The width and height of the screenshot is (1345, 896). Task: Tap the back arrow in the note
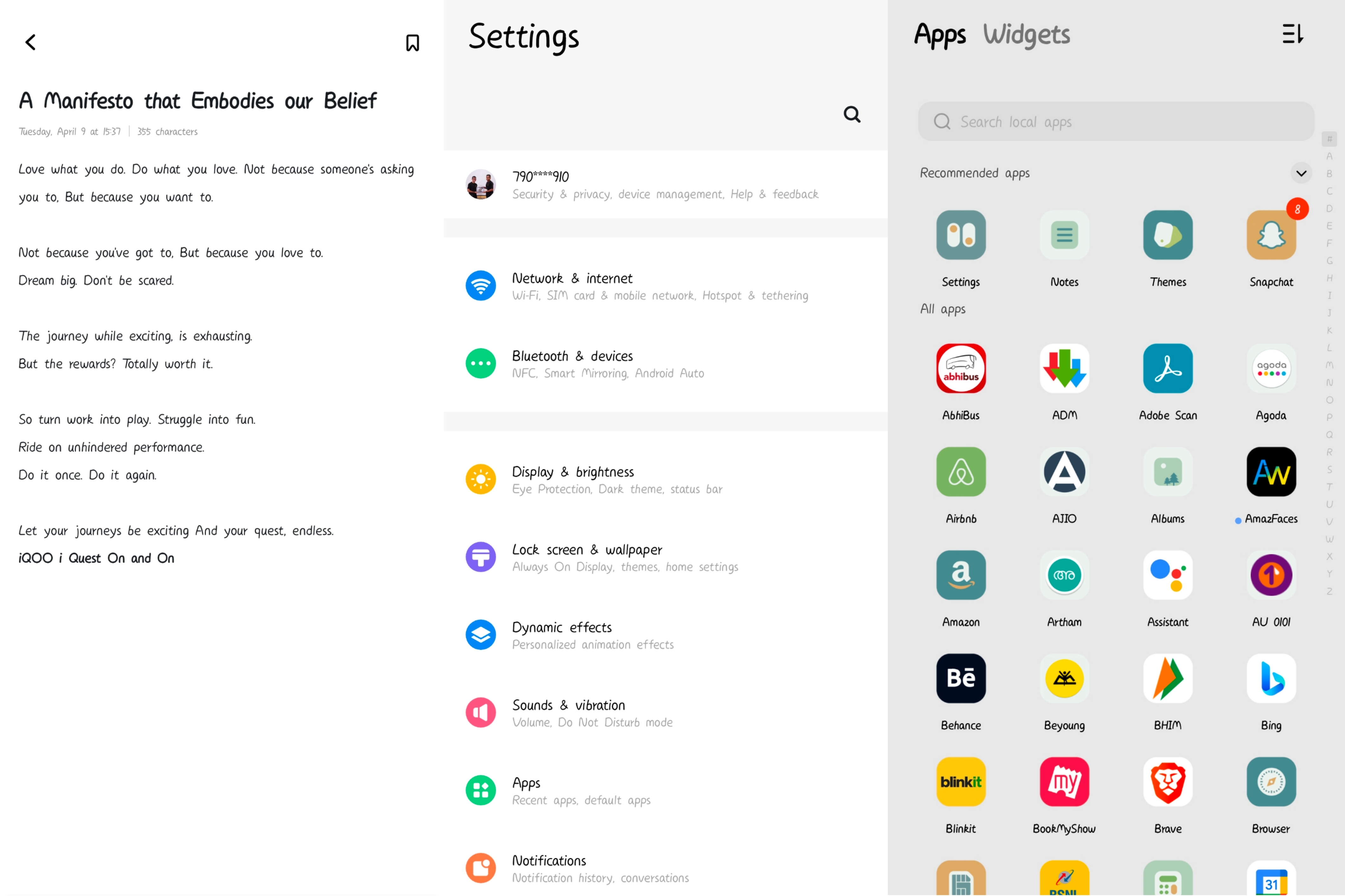[x=31, y=42]
